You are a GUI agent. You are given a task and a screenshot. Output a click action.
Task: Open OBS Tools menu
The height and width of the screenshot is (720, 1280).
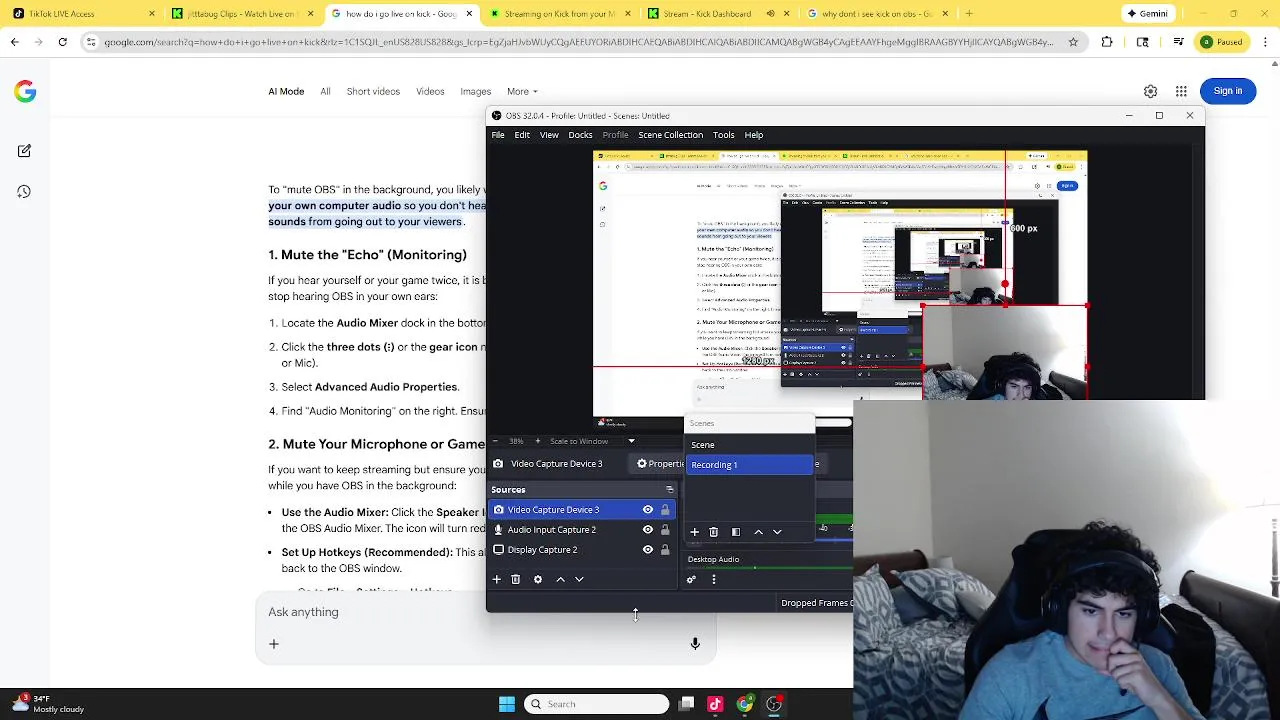coord(723,135)
